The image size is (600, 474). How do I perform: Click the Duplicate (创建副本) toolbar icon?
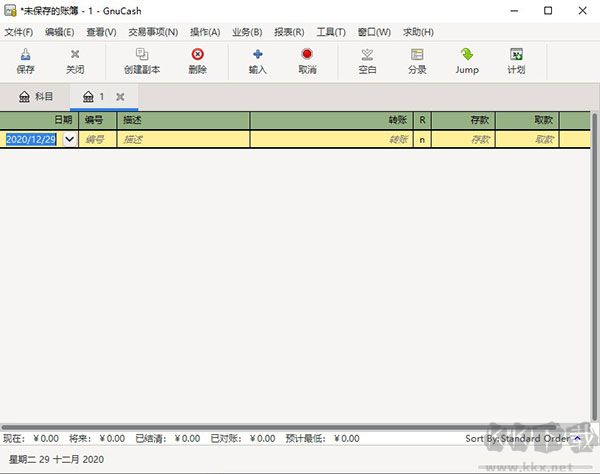[142, 54]
